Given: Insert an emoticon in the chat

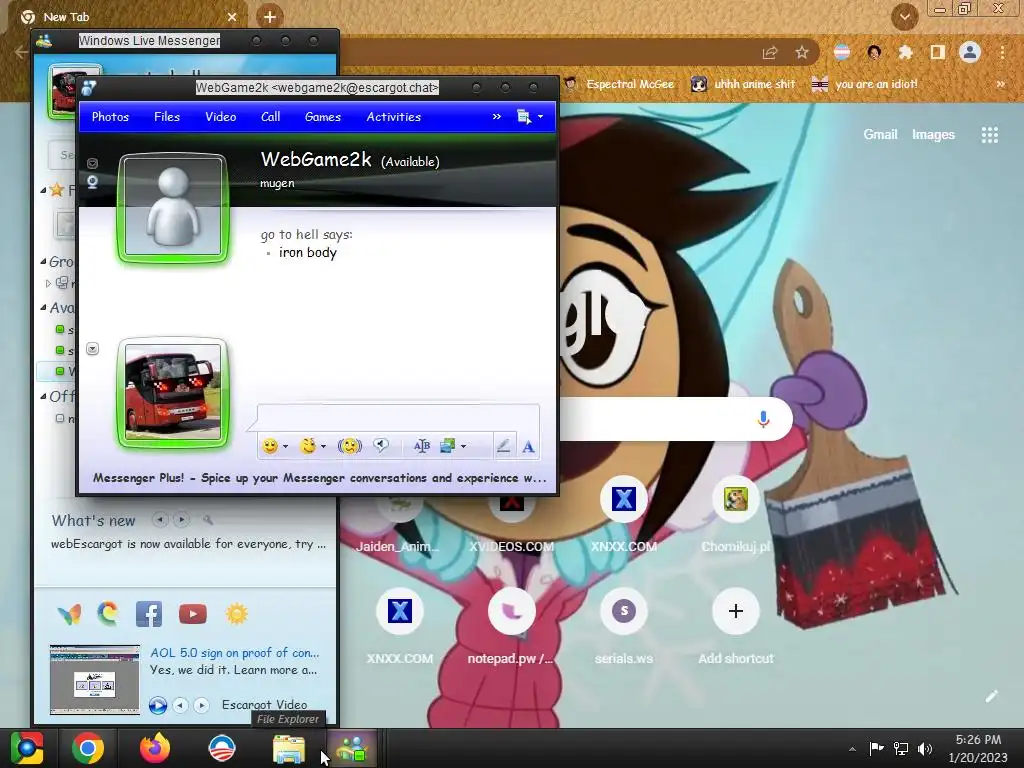Looking at the screenshot, I should tap(270, 446).
